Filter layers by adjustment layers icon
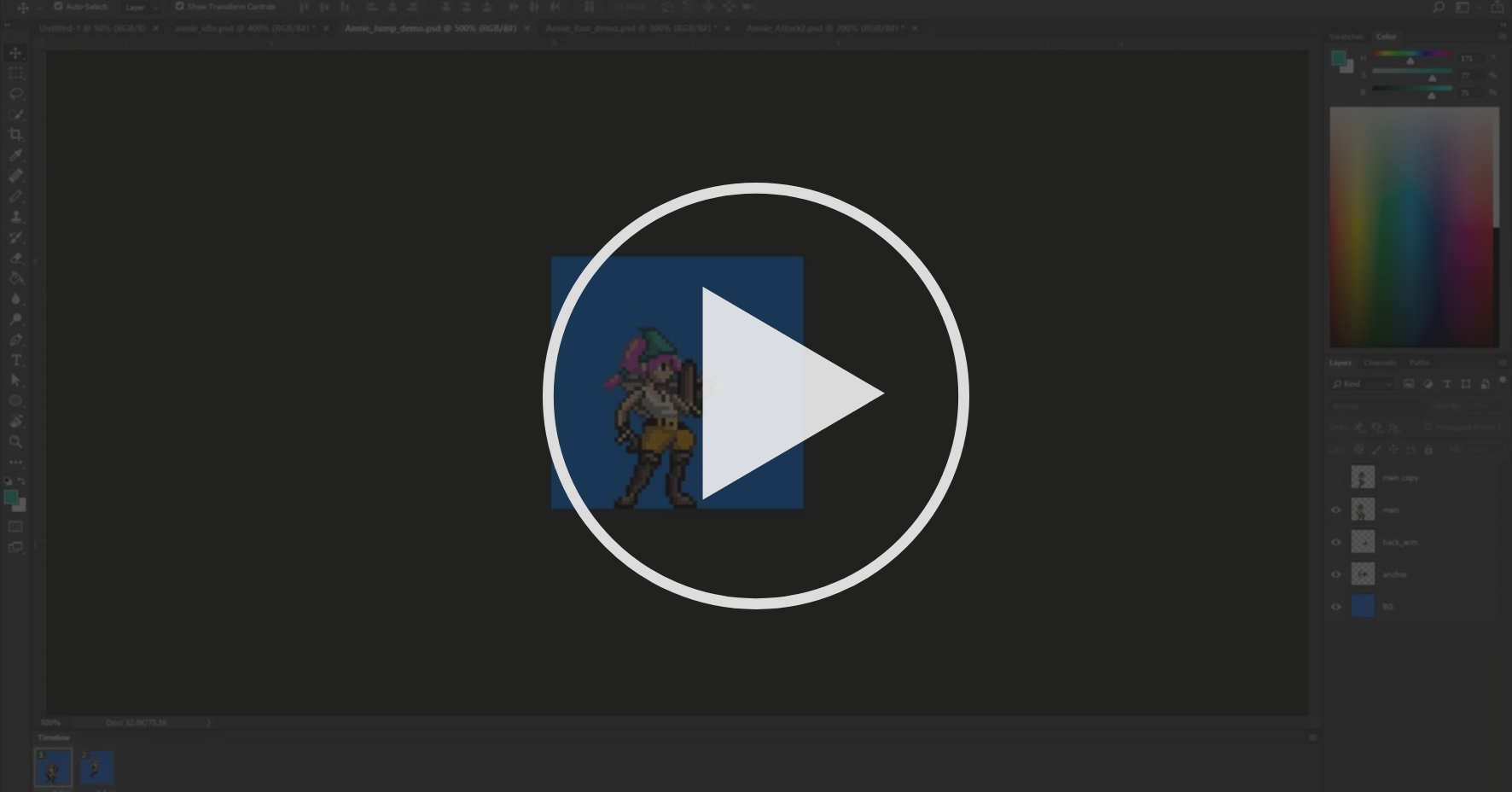 click(1428, 384)
